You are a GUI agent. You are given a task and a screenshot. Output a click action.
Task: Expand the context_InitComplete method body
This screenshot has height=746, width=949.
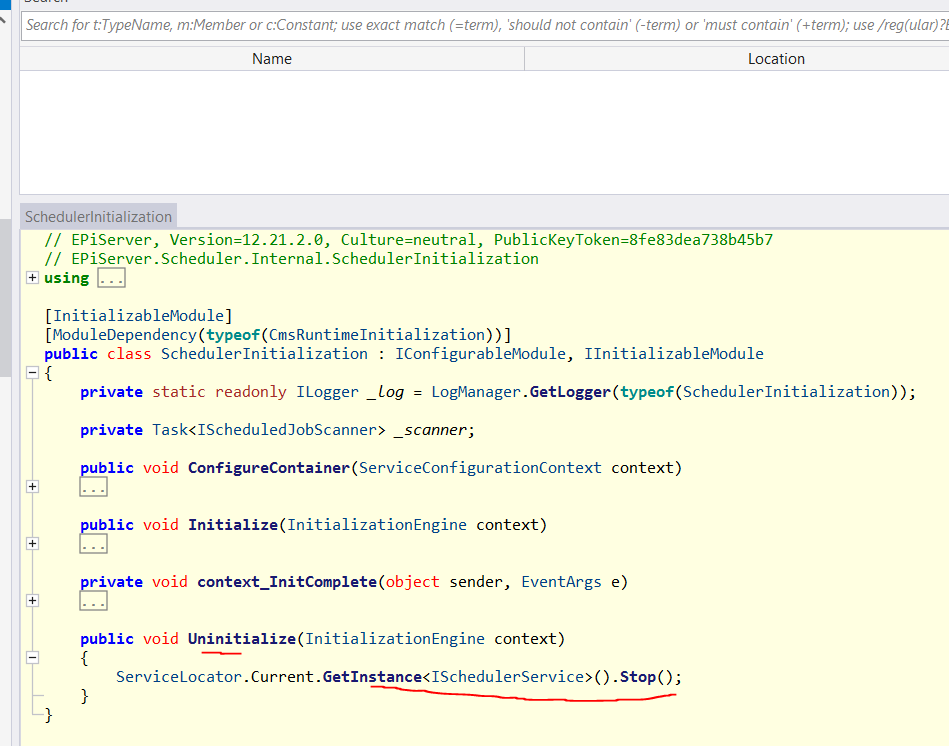[33, 601]
